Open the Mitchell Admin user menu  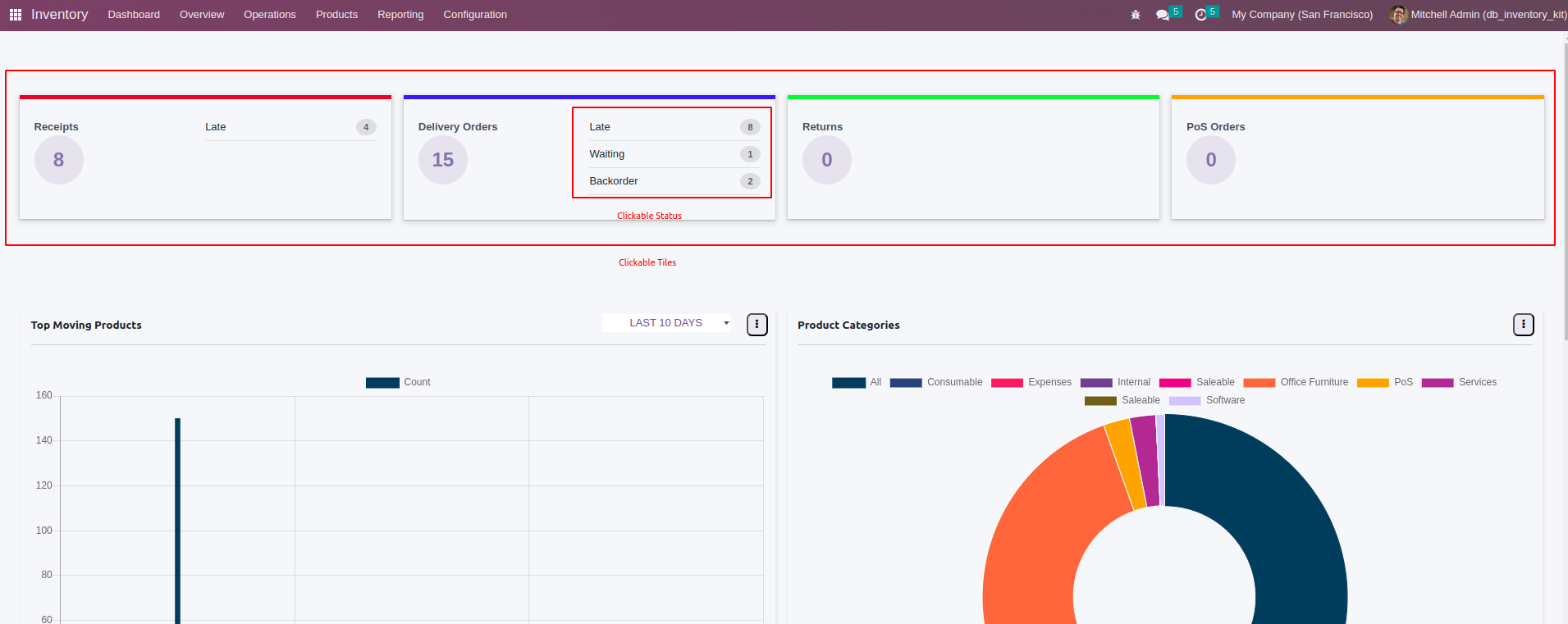click(x=1478, y=15)
